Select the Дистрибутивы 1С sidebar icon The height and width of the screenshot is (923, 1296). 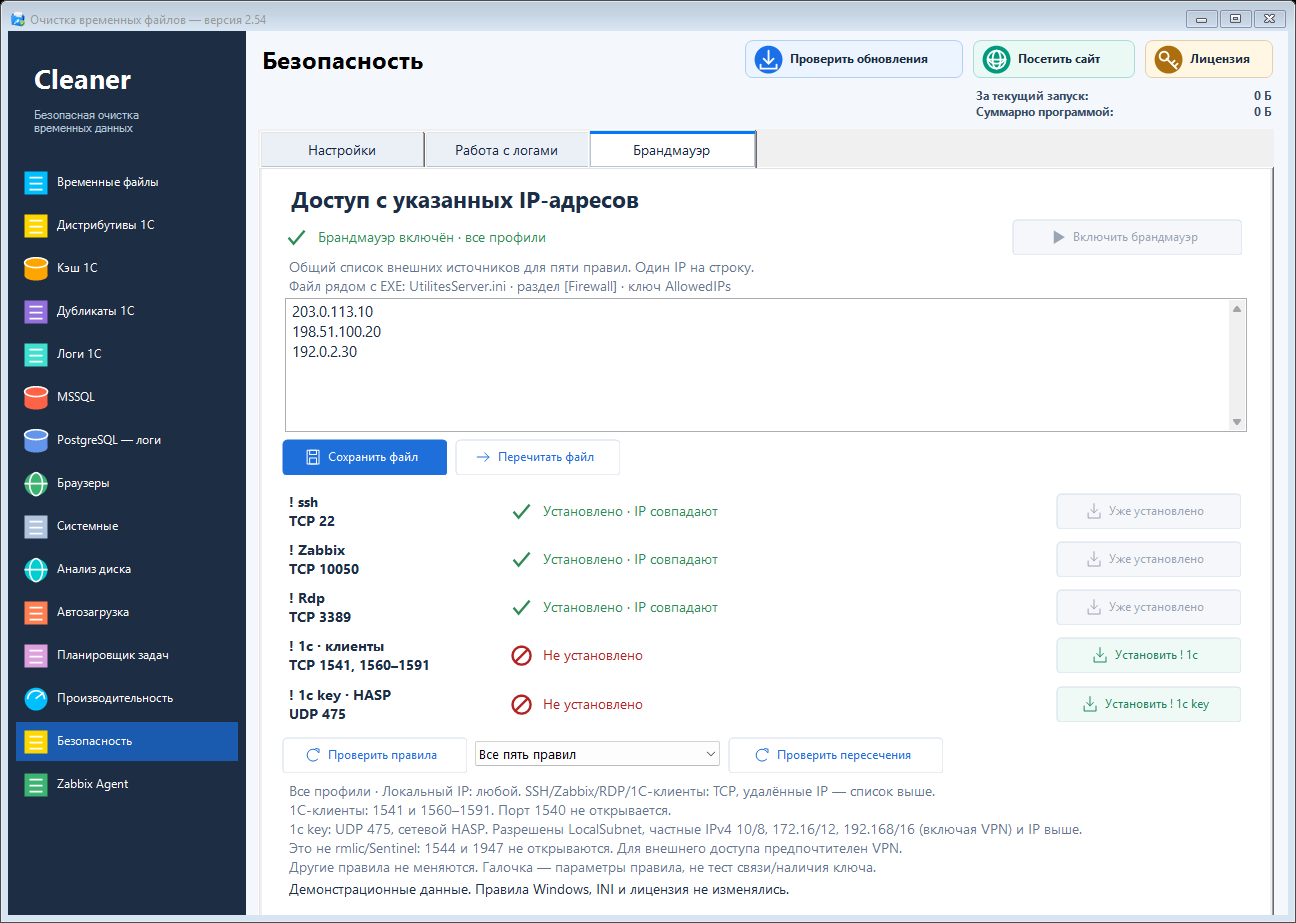(x=36, y=226)
